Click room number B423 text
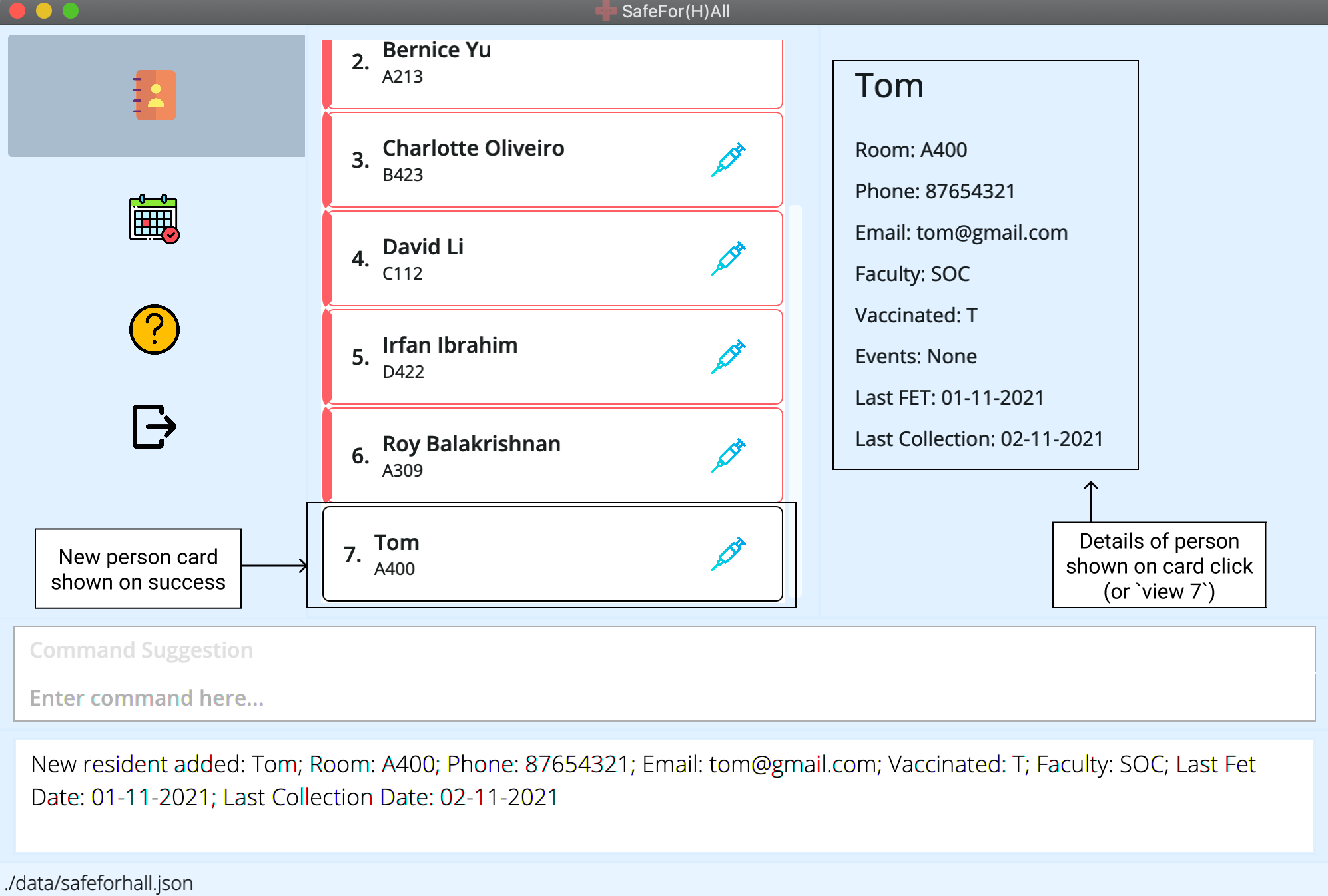Viewport: 1328px width, 896px height. 402,174
